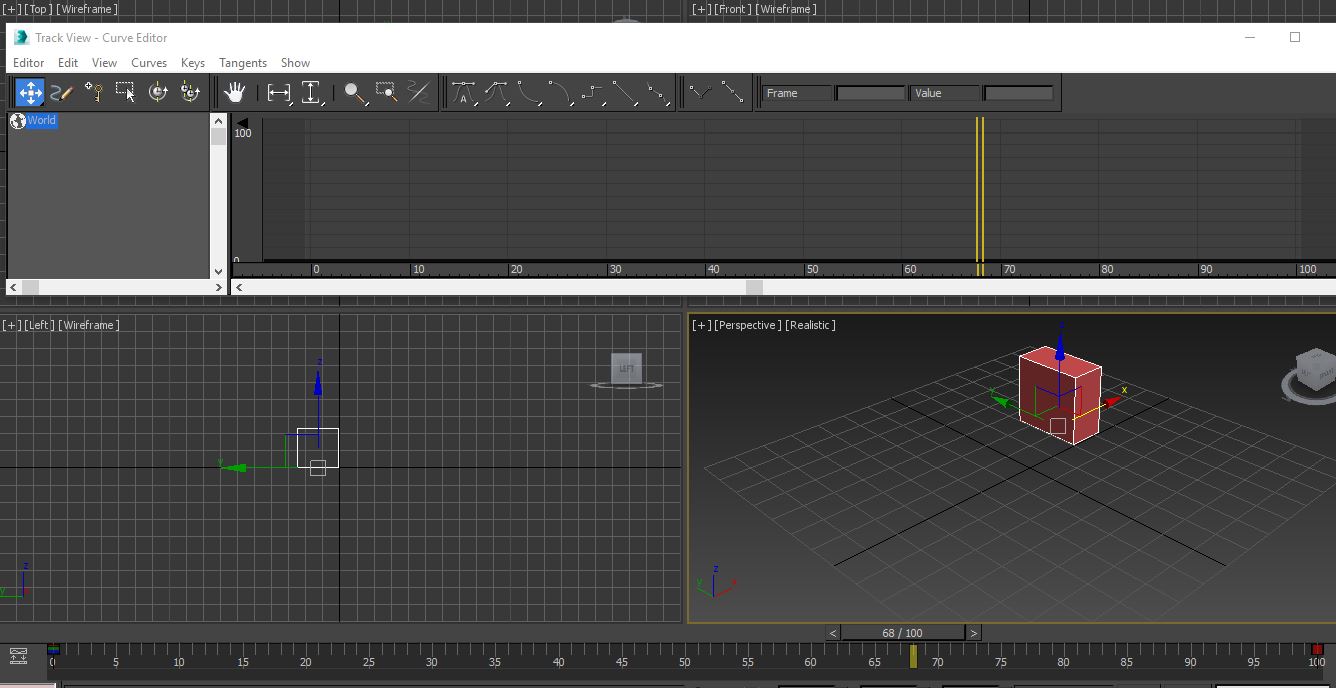Click the Unify Tangents icon
This screenshot has width=1336, height=688.
click(733, 93)
